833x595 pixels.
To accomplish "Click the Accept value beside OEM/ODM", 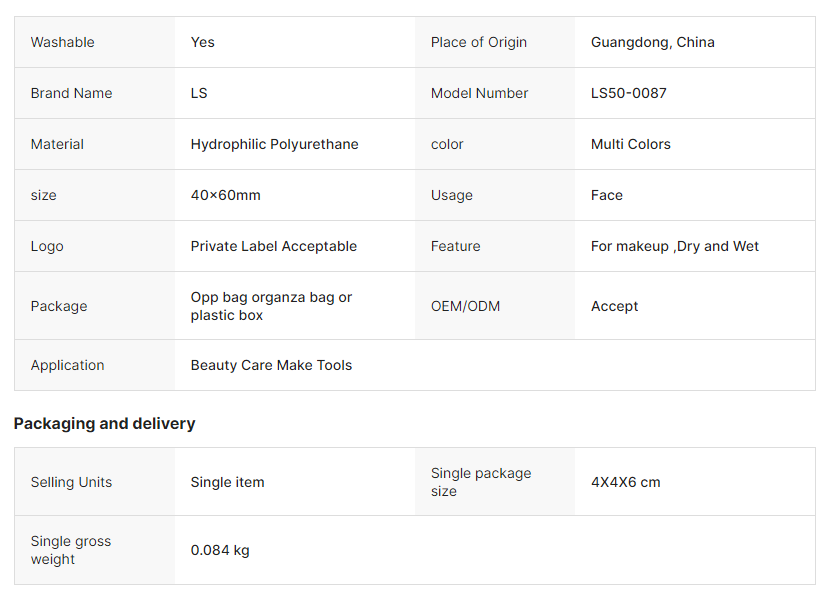I will 614,306.
